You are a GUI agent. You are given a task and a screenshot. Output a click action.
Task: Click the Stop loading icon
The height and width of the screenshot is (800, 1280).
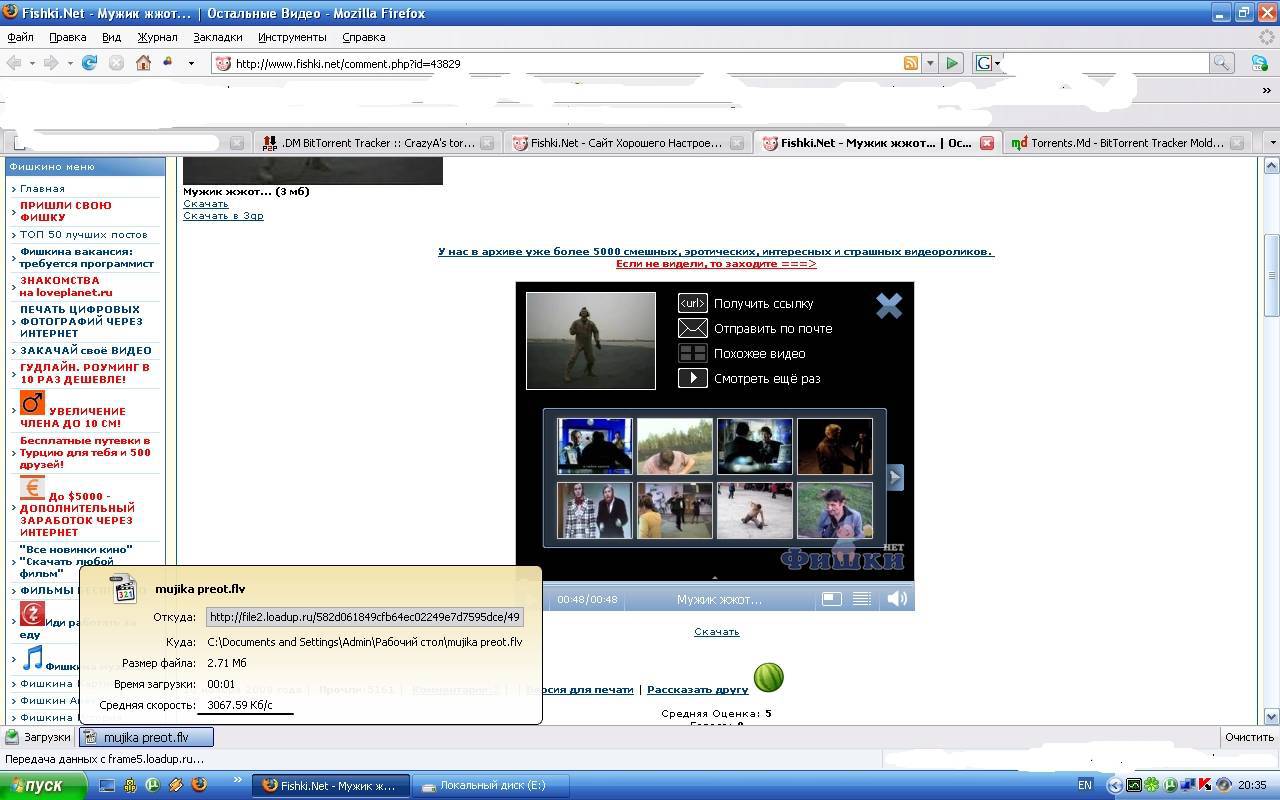point(116,63)
